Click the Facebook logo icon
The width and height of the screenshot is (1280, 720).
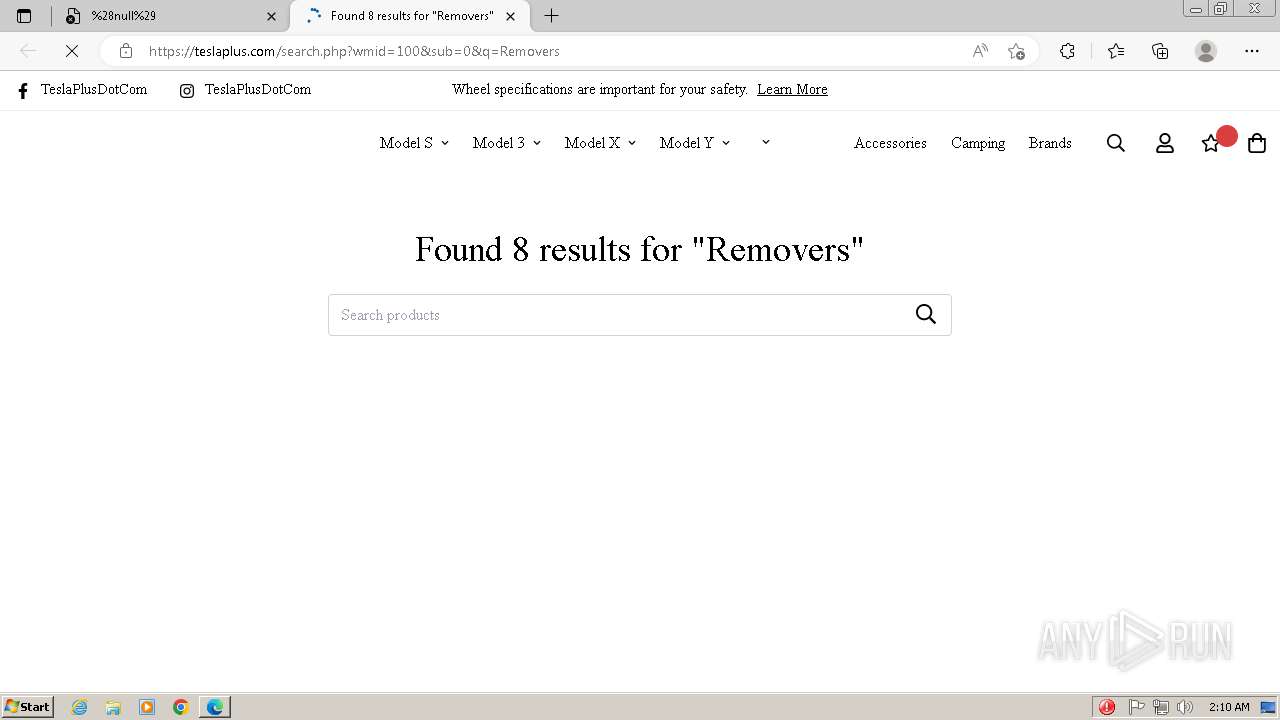click(23, 91)
